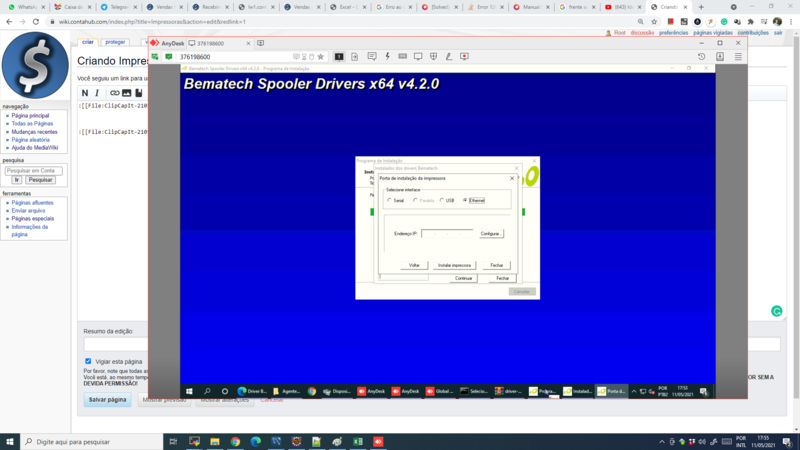
Task: Open 'Ajuda do MediaWiki' link
Action: [35, 148]
